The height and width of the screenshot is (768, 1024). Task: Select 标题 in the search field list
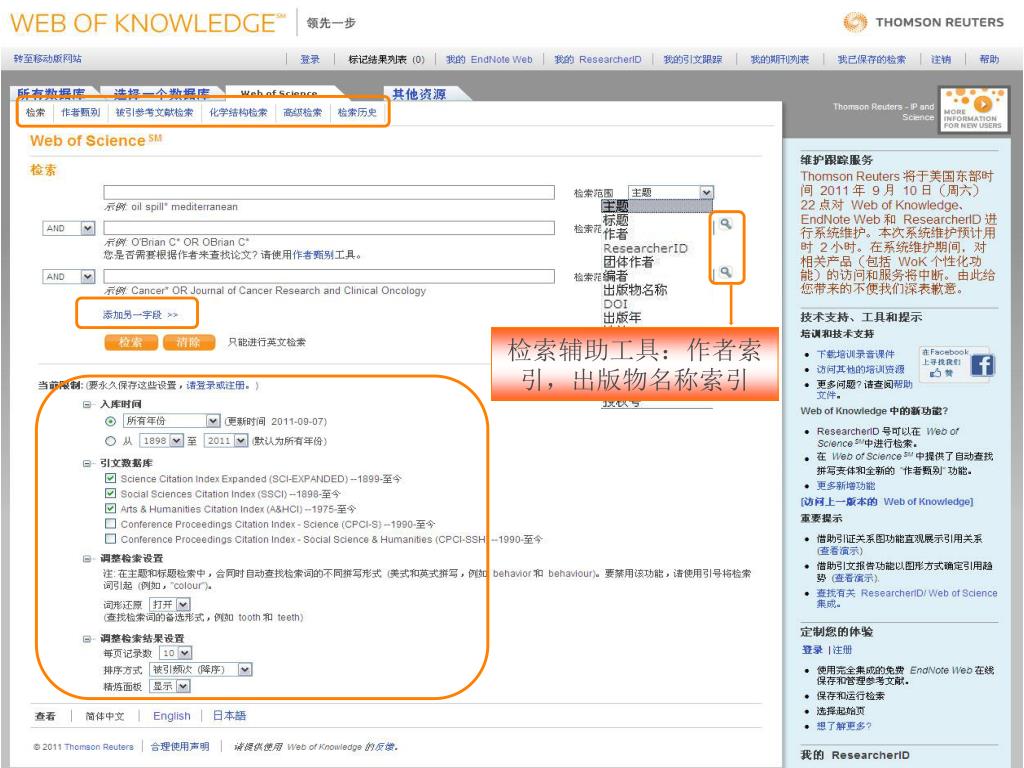(x=615, y=220)
